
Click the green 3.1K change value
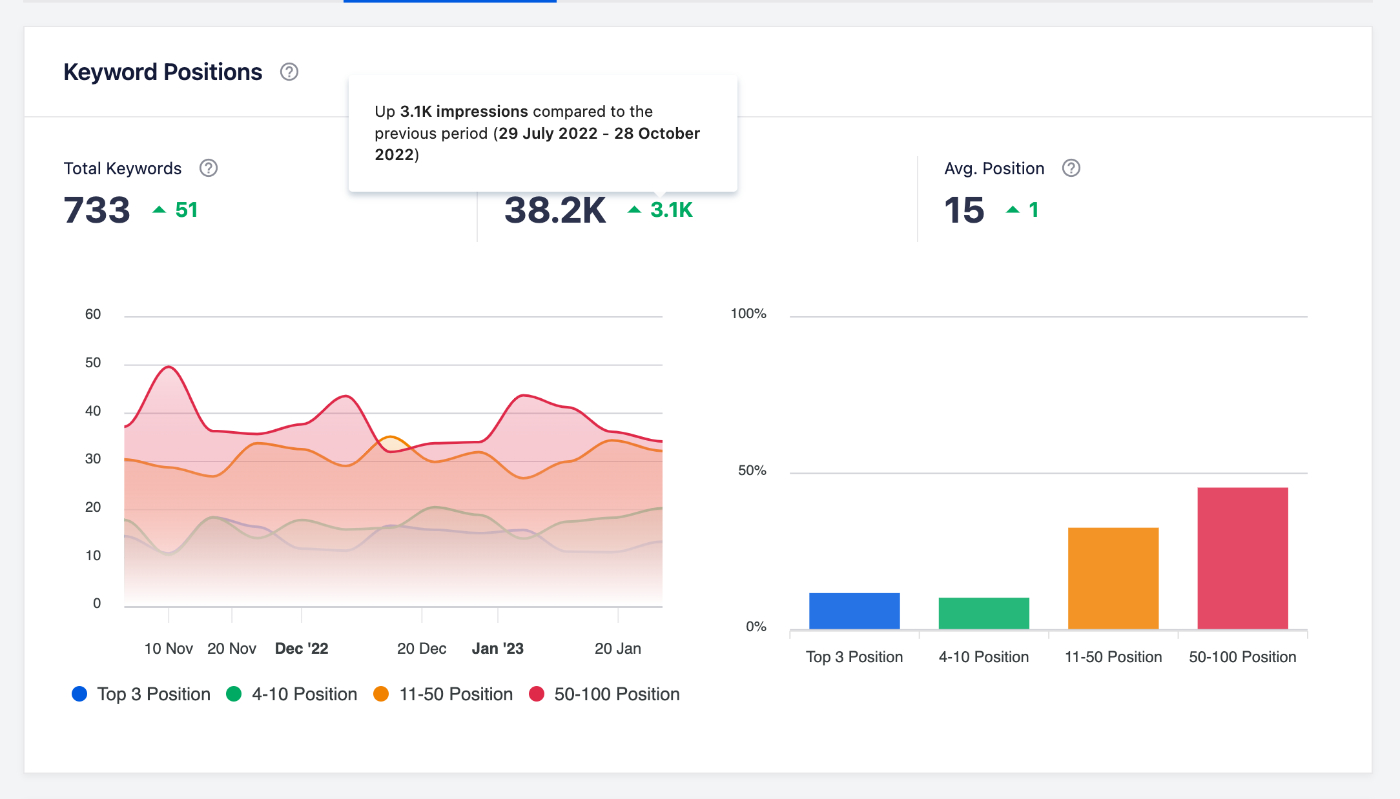click(x=672, y=210)
